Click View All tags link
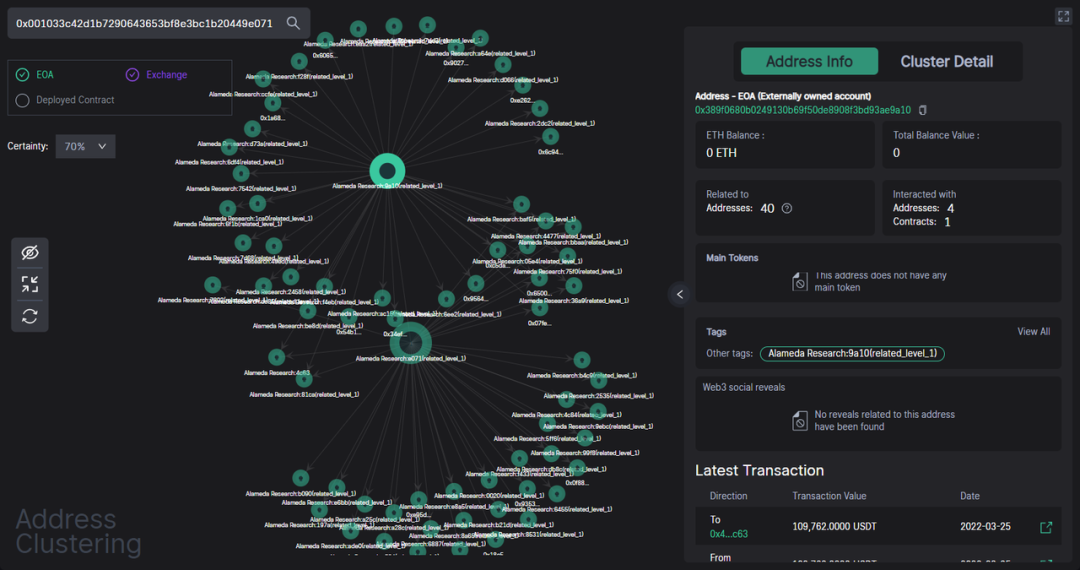The width and height of the screenshot is (1080, 570). 1033,331
